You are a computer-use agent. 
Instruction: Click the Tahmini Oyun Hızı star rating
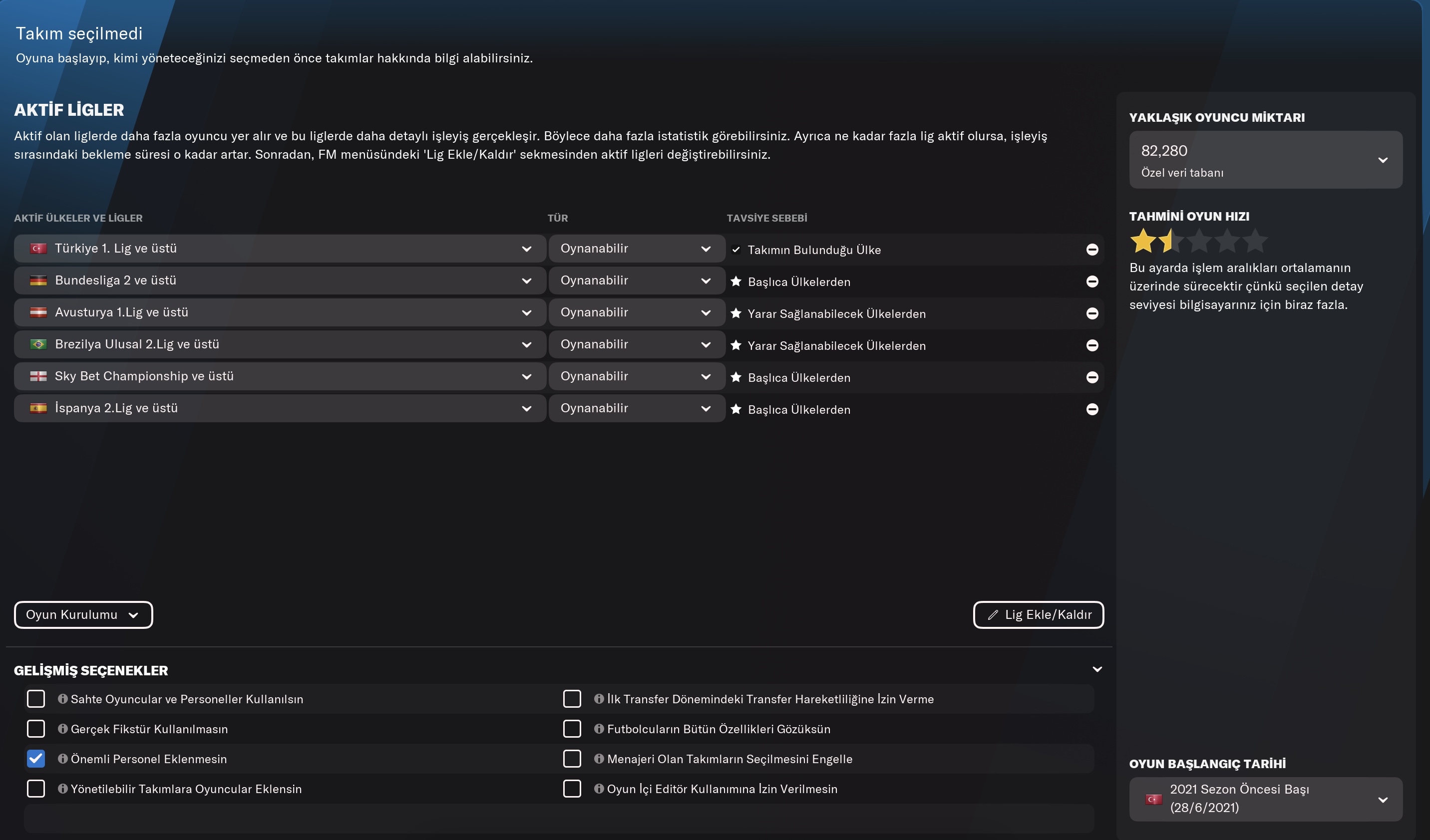pyautogui.click(x=1198, y=241)
